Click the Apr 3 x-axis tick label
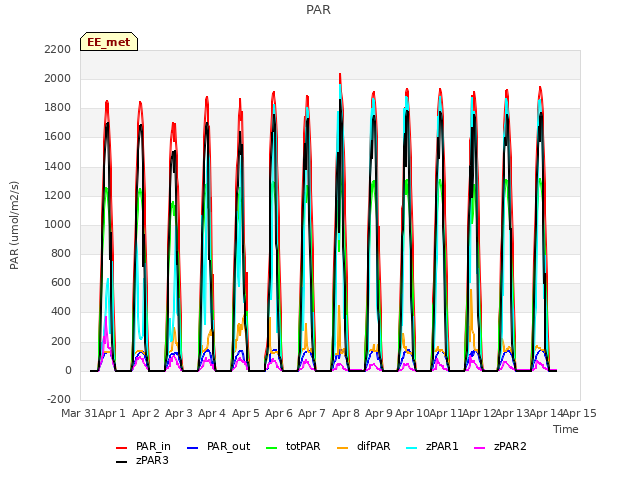Viewport: 640px width, 480px height. 179,413
